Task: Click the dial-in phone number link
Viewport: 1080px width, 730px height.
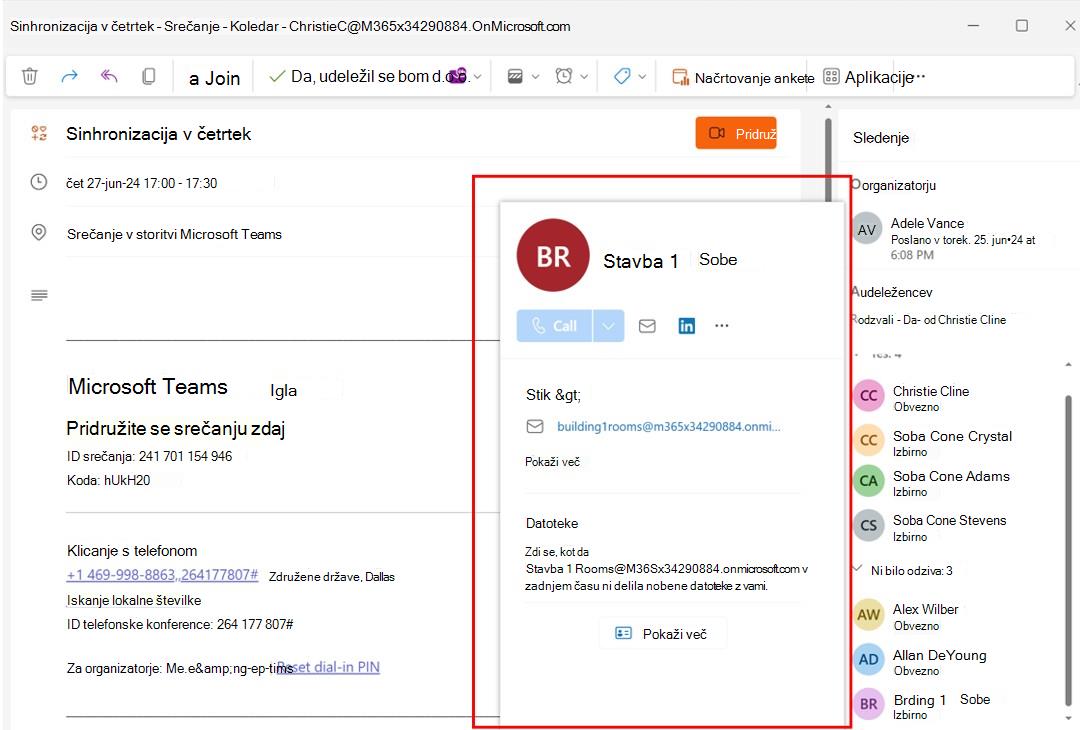Action: click(163, 574)
